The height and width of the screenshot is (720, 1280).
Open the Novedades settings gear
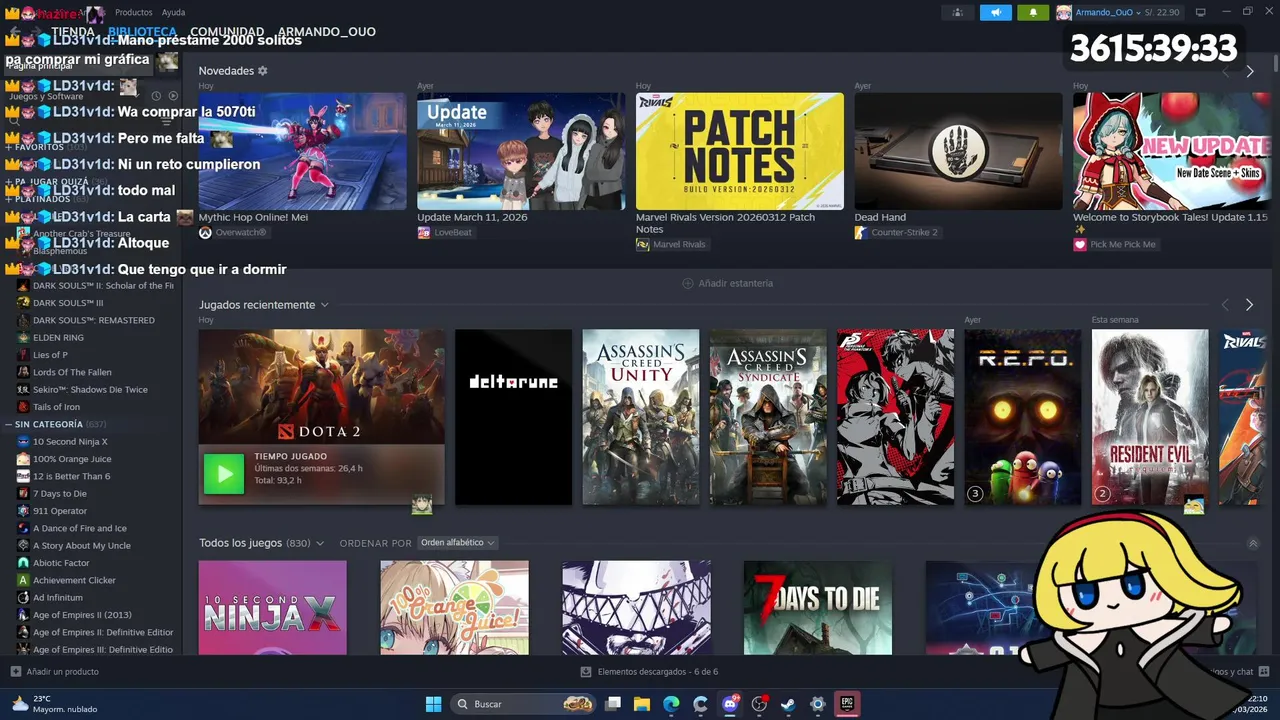(263, 71)
